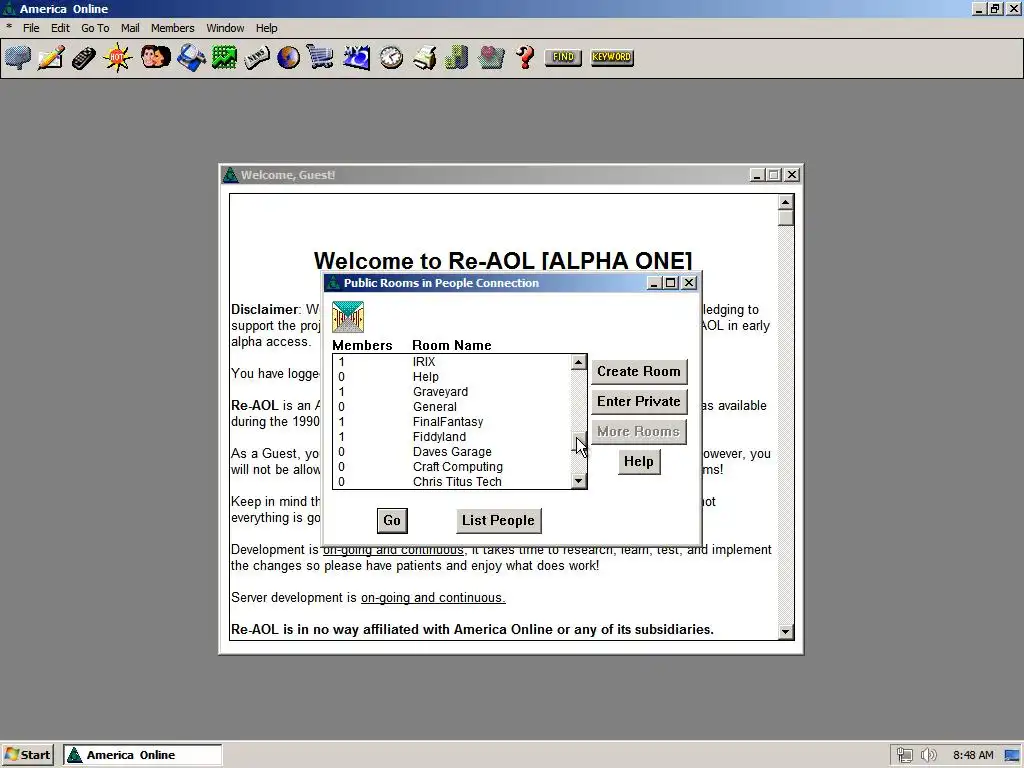1024x768 pixels.
Task: Select the Craft Computing room
Action: pos(451,467)
